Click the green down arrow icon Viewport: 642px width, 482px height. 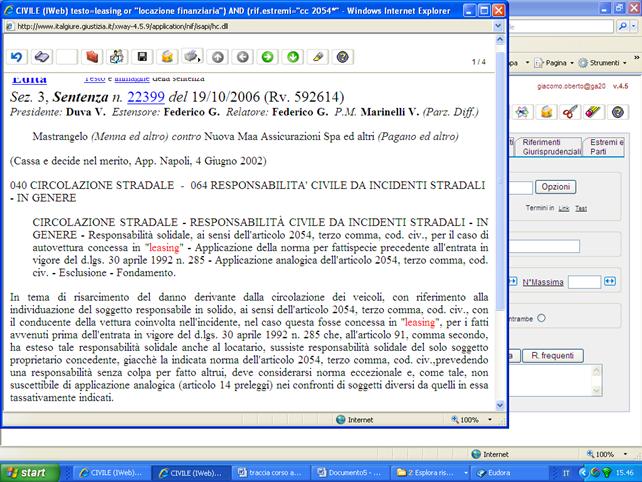tap(292, 57)
